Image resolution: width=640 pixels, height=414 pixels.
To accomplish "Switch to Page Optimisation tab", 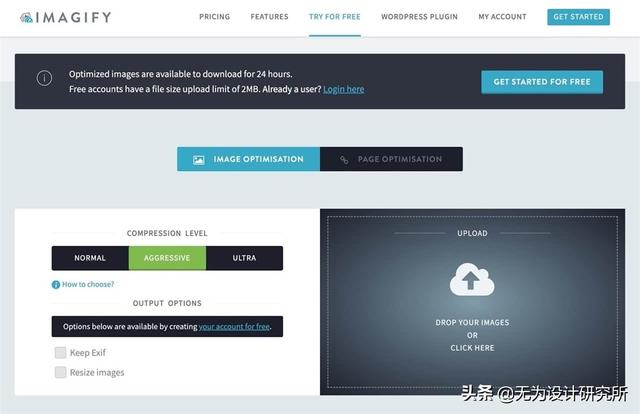I will [391, 159].
